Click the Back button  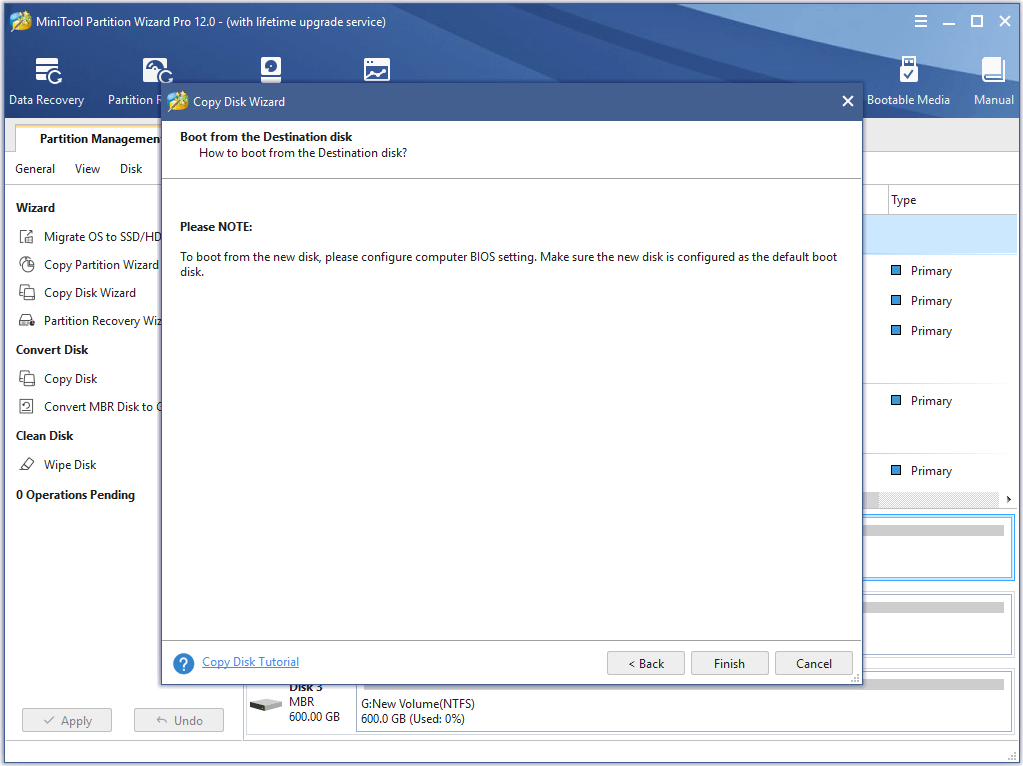coord(646,663)
